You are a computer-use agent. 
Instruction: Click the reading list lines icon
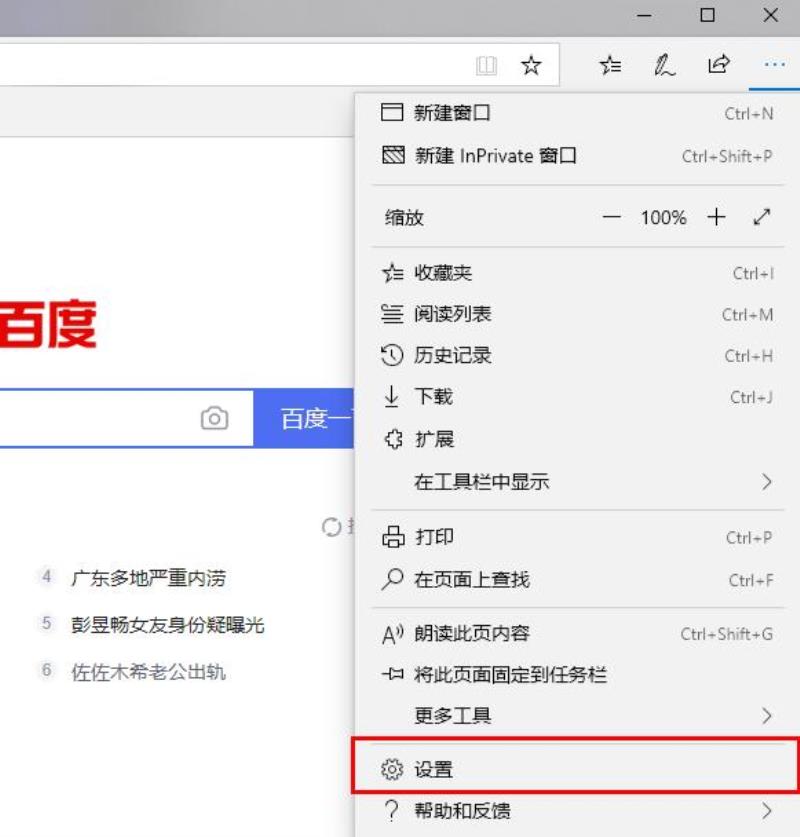(x=392, y=314)
